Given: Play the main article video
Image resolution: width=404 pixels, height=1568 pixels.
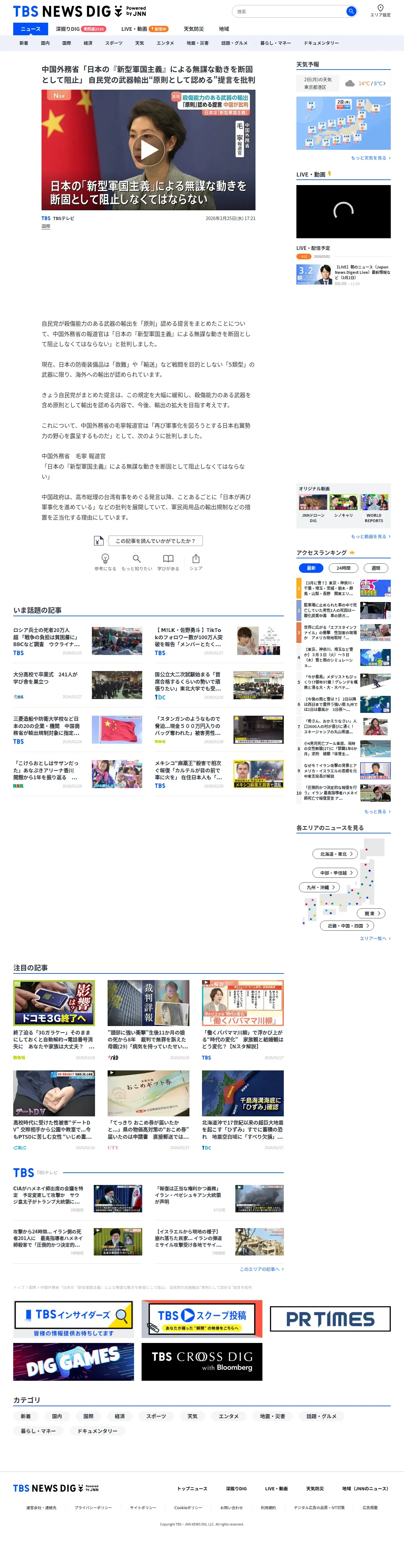Looking at the screenshot, I should pos(149,150).
